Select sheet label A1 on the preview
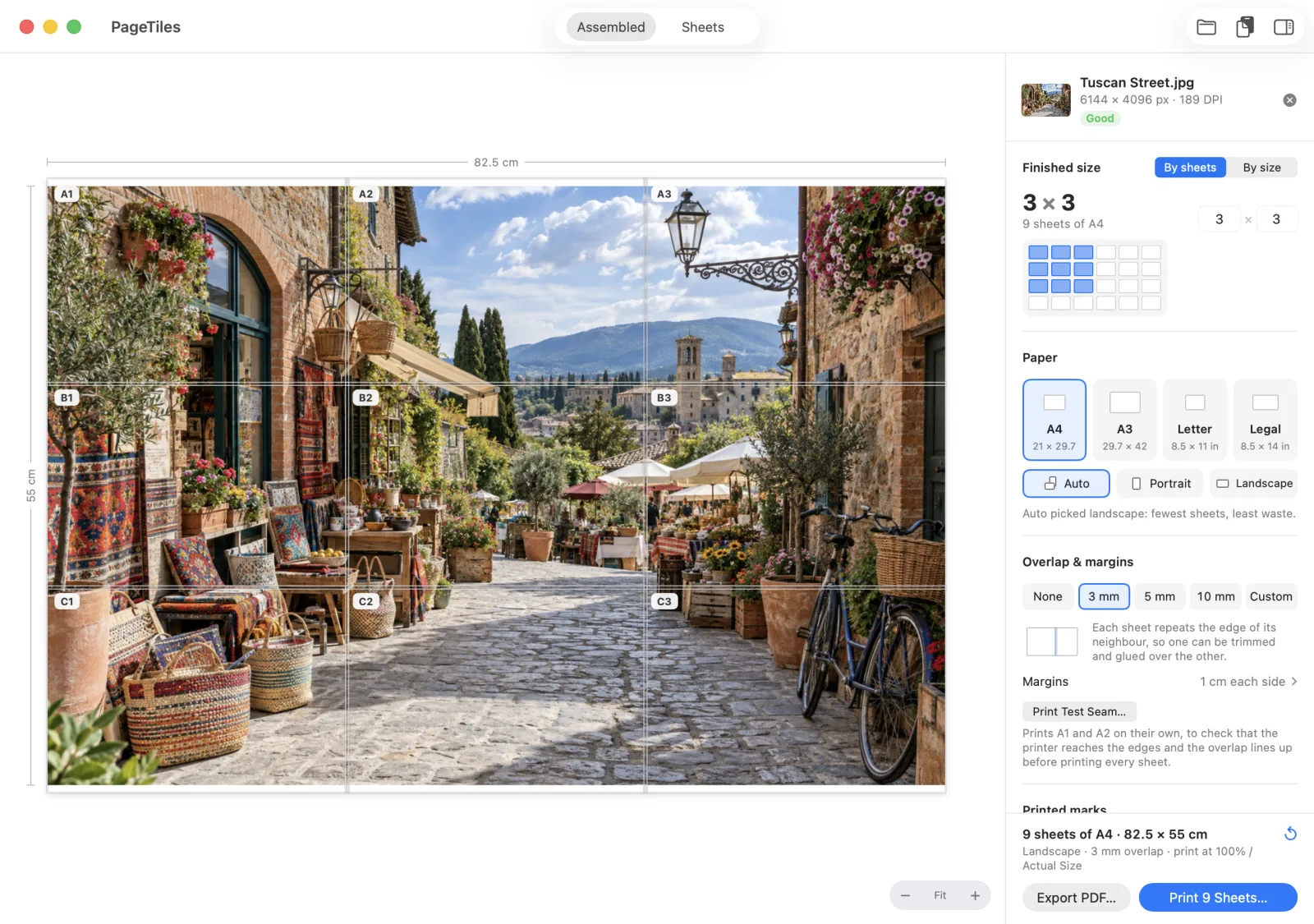Screen dimensions: 1314x924 67,194
